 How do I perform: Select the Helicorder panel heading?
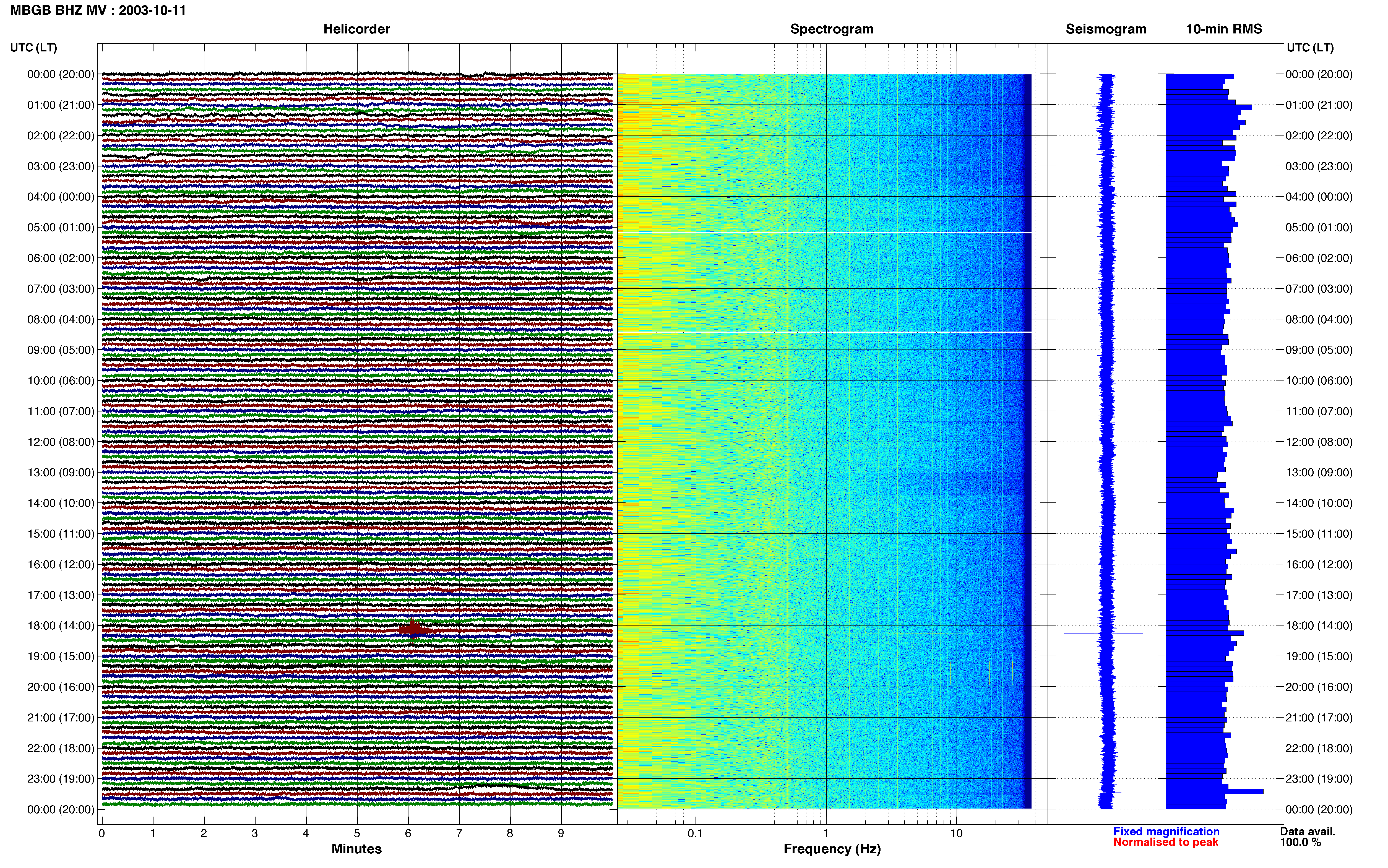(x=356, y=29)
